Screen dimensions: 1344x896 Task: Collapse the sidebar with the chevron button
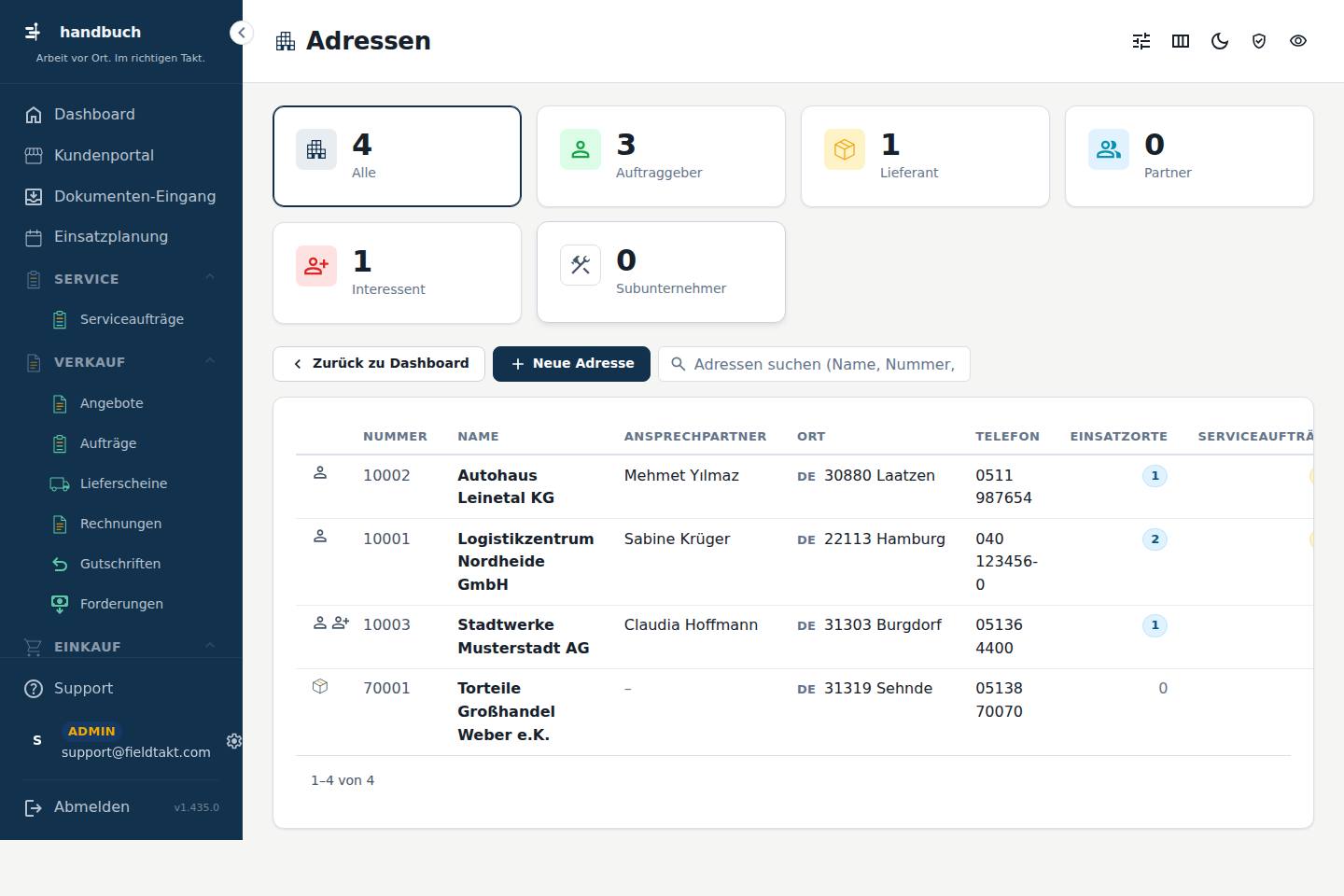click(x=241, y=33)
